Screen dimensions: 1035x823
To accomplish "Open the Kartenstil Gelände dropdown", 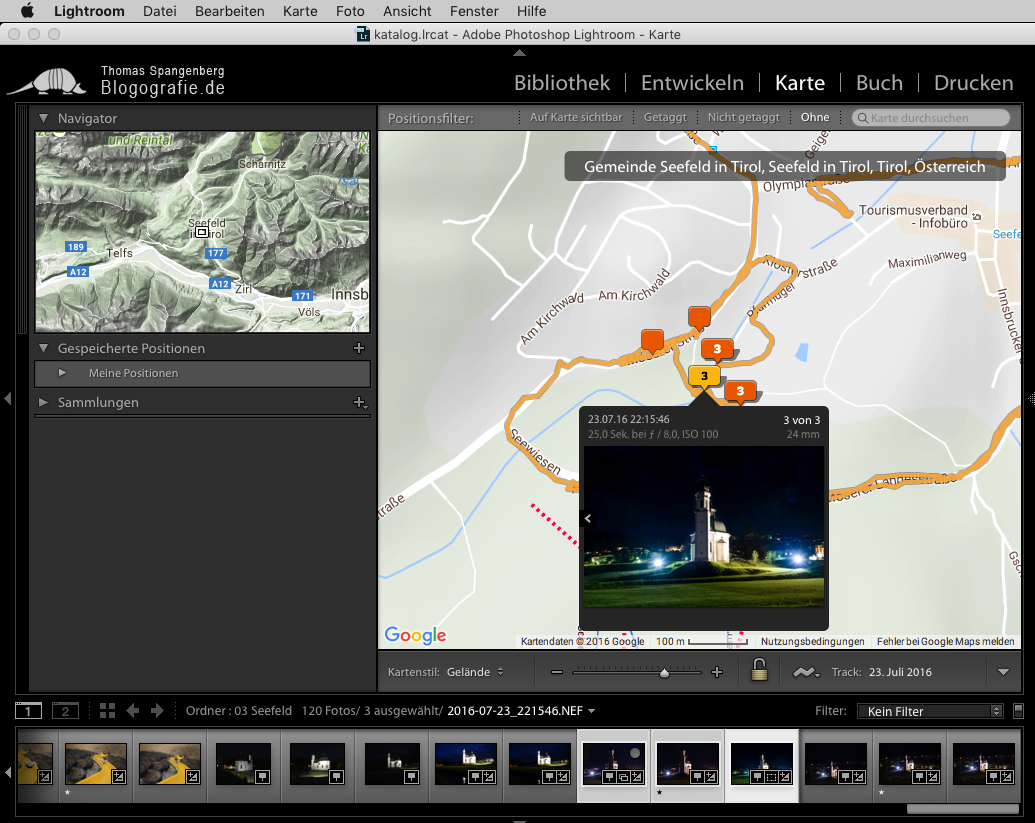I will coord(475,672).
